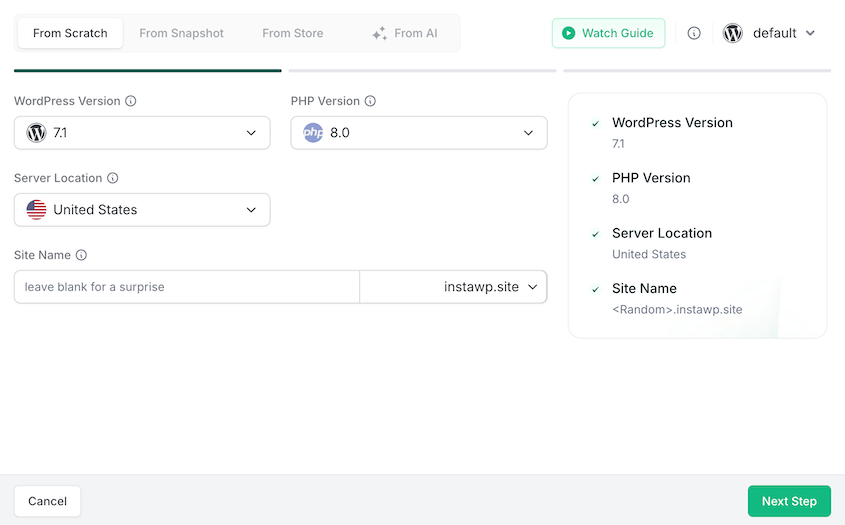Click the sparkle icon on From AI tab
Screen dimensions: 845x525
coord(379,33)
